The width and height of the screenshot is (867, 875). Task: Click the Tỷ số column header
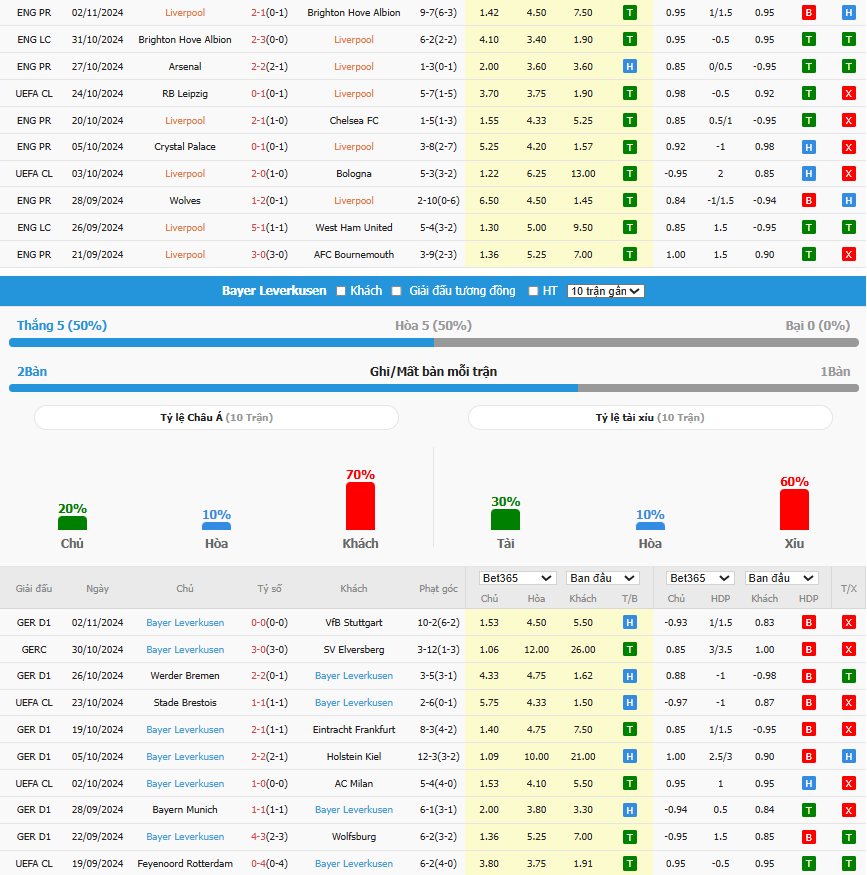[269, 588]
